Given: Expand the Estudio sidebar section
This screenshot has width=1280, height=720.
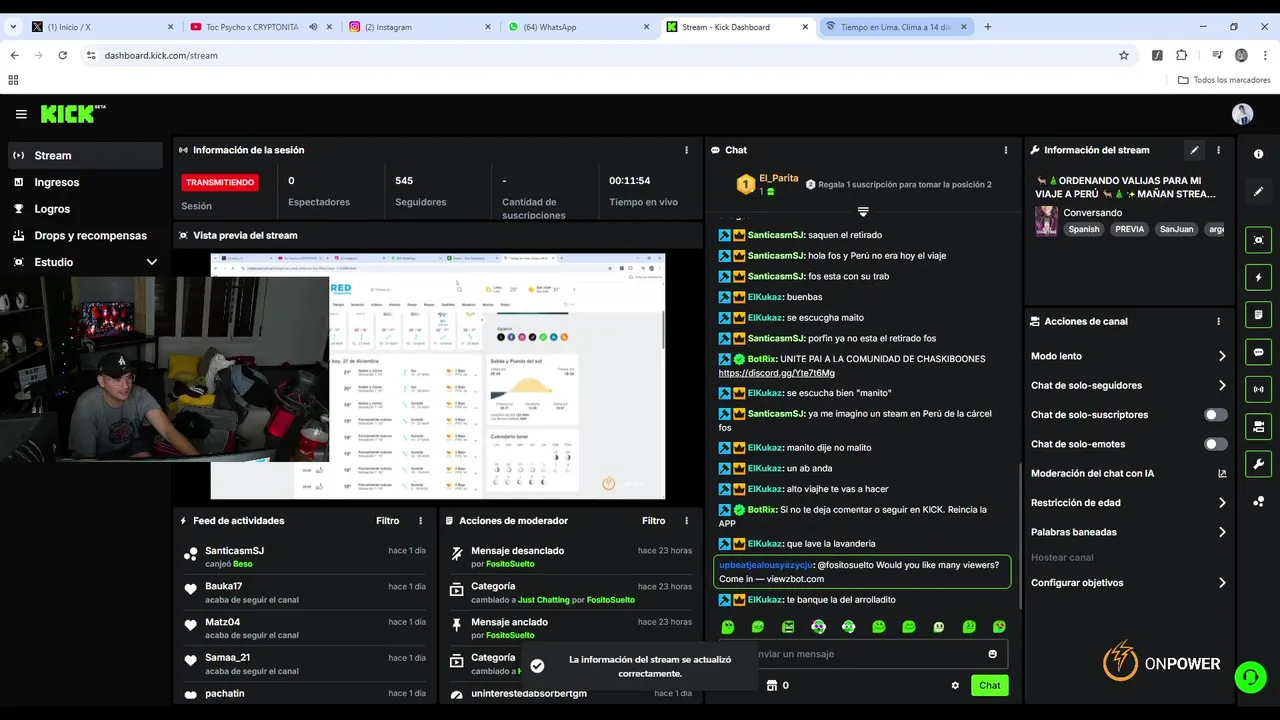Looking at the screenshot, I should coord(85,262).
